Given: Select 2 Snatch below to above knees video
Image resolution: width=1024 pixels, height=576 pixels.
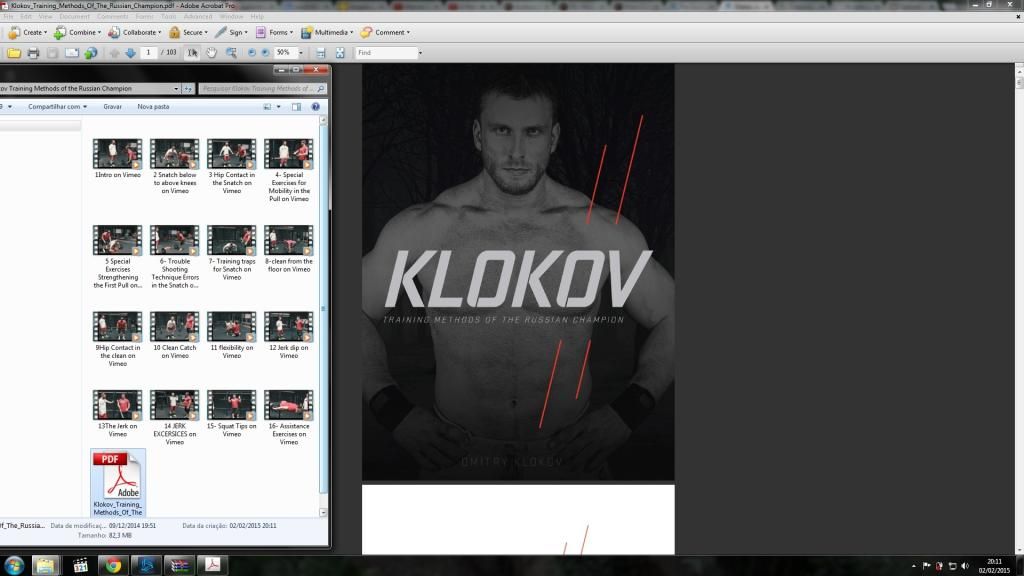Looking at the screenshot, I should (x=174, y=166).
